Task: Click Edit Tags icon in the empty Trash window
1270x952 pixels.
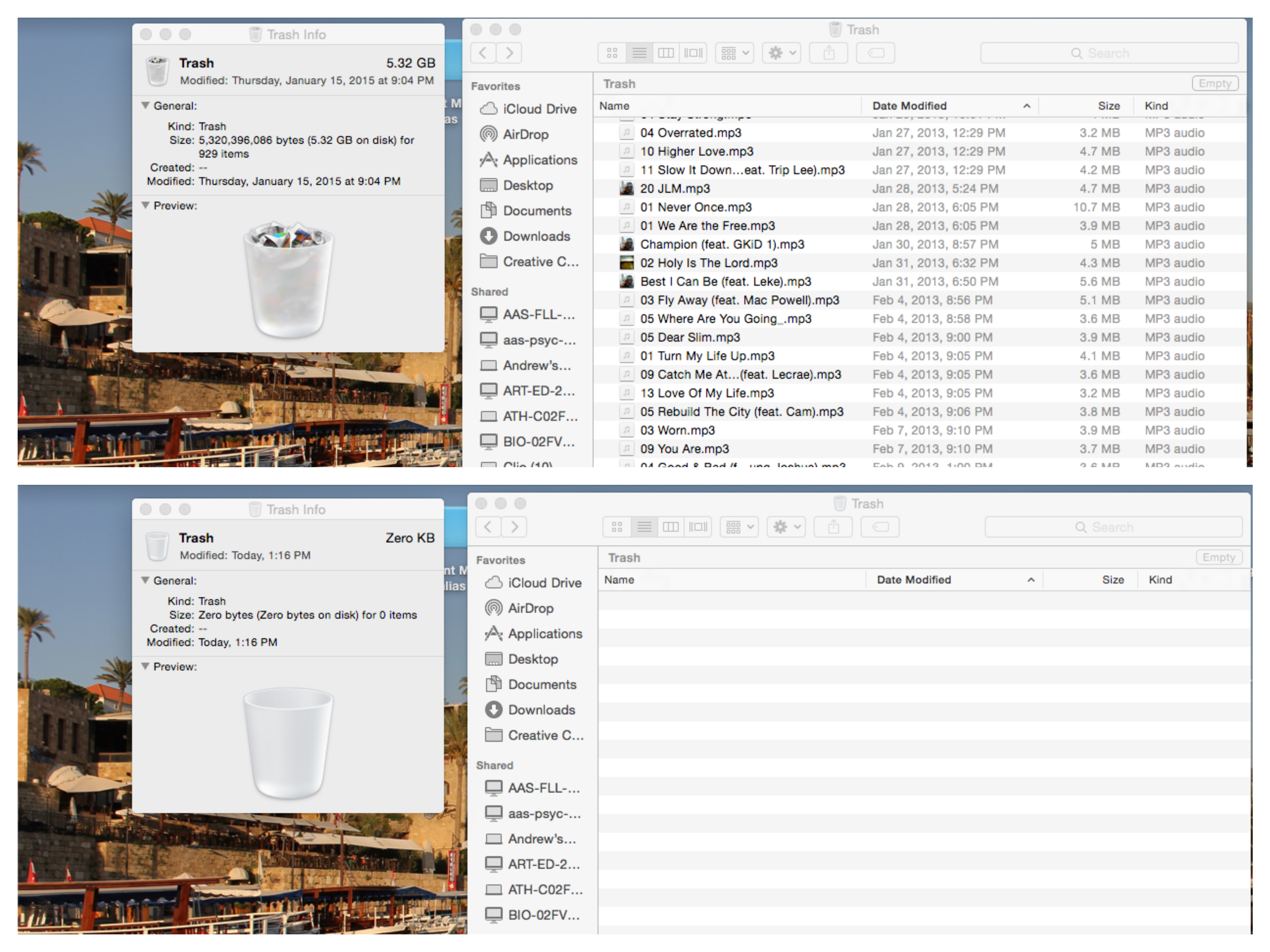Action: [880, 527]
